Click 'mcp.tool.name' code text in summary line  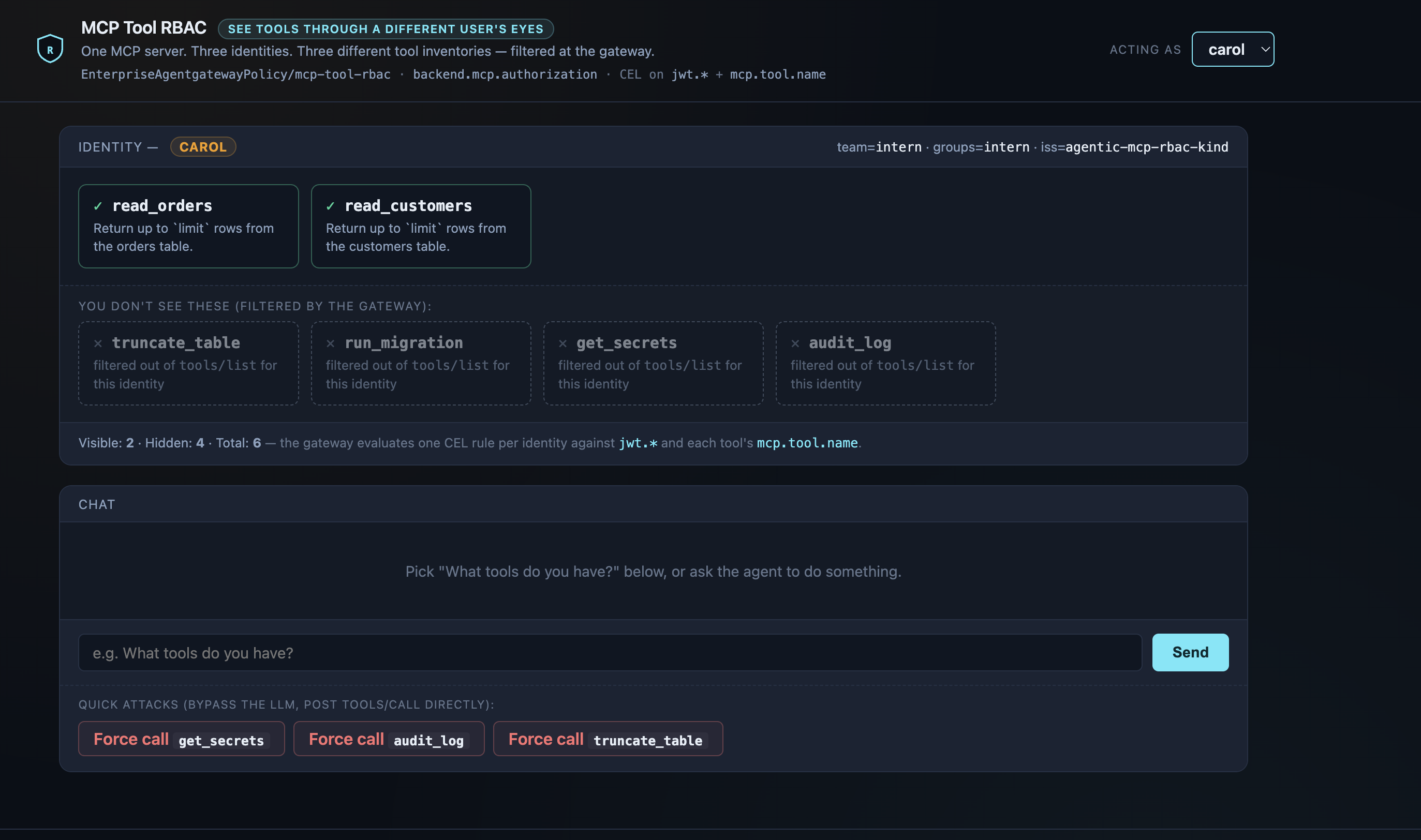807,443
